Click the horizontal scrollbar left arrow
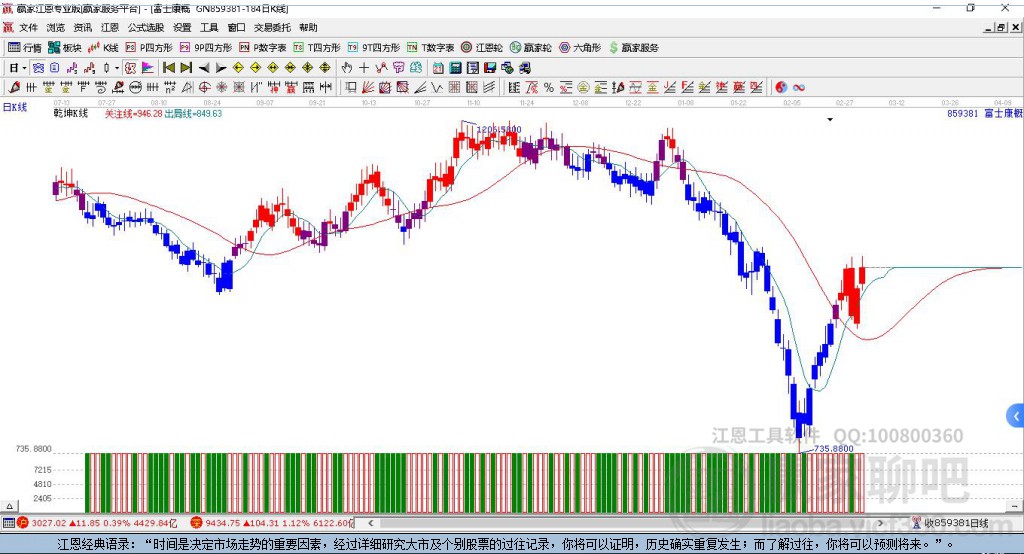Screen dimensions: 1024x554 pos(371,523)
